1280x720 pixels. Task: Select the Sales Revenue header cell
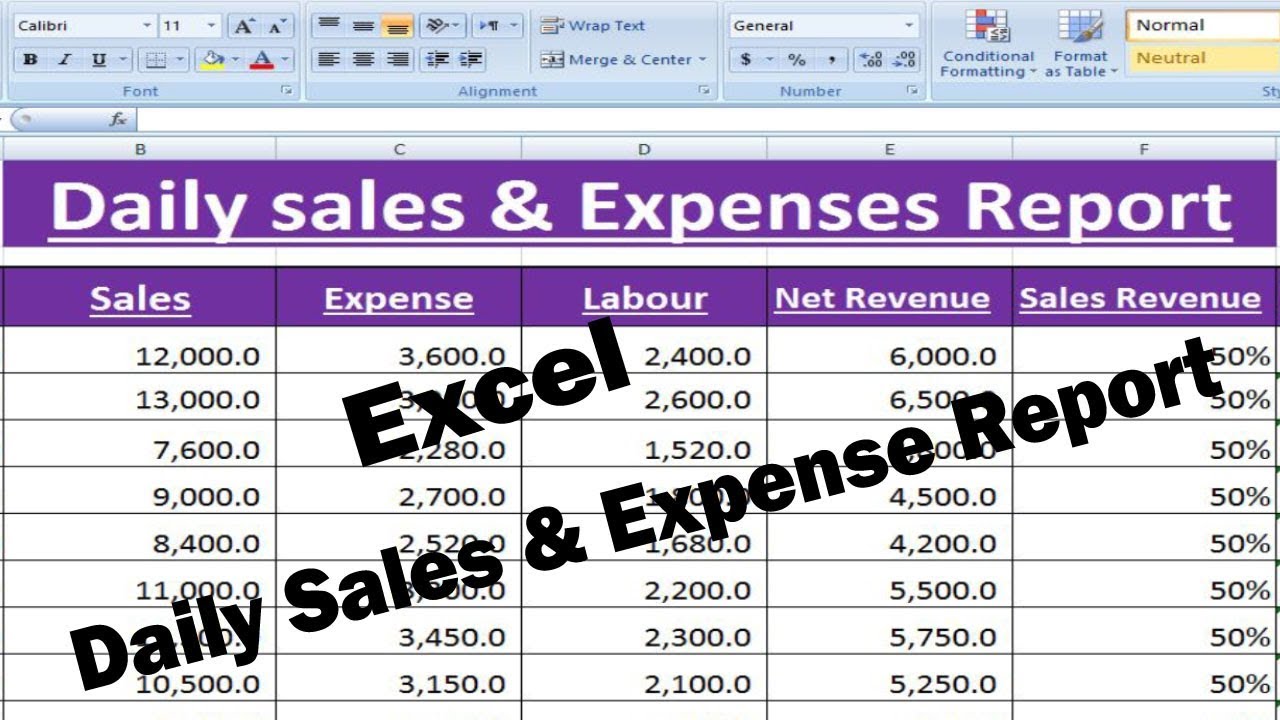tap(1145, 297)
